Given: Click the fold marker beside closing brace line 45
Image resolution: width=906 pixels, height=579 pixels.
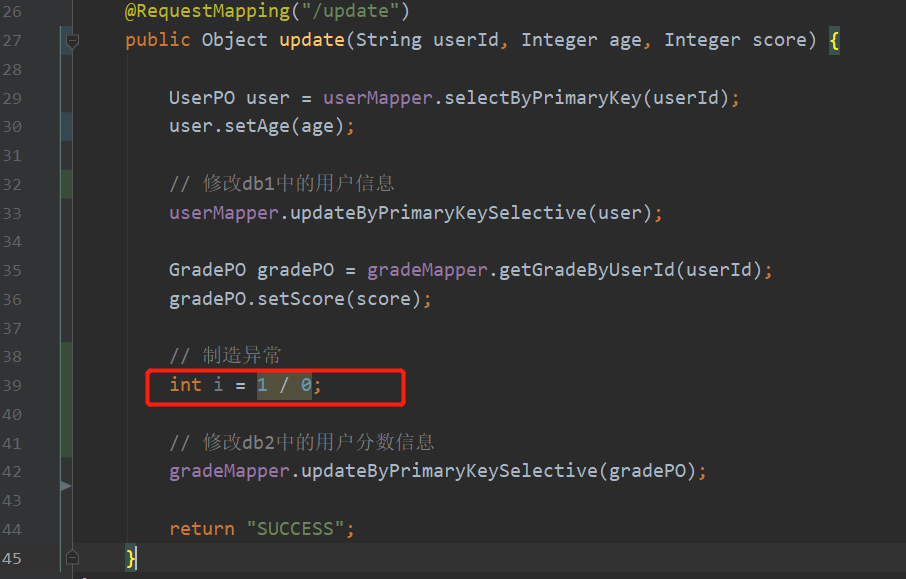Looking at the screenshot, I should 71,558.
